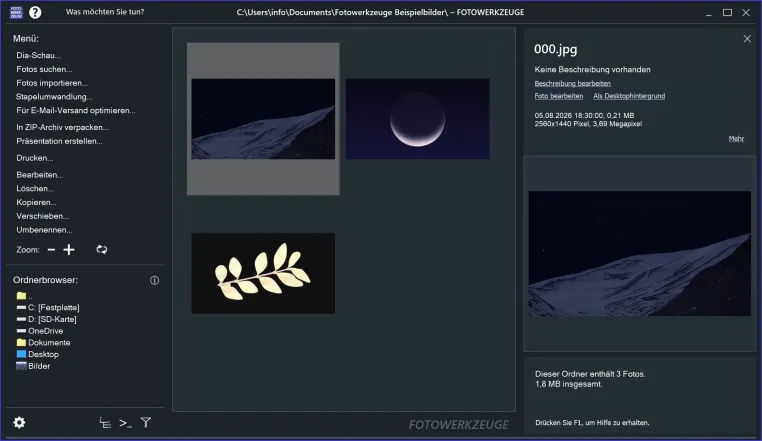This screenshot has height=441, width=762.
Task: Select the mountain night thumbnail
Action: click(x=263, y=119)
